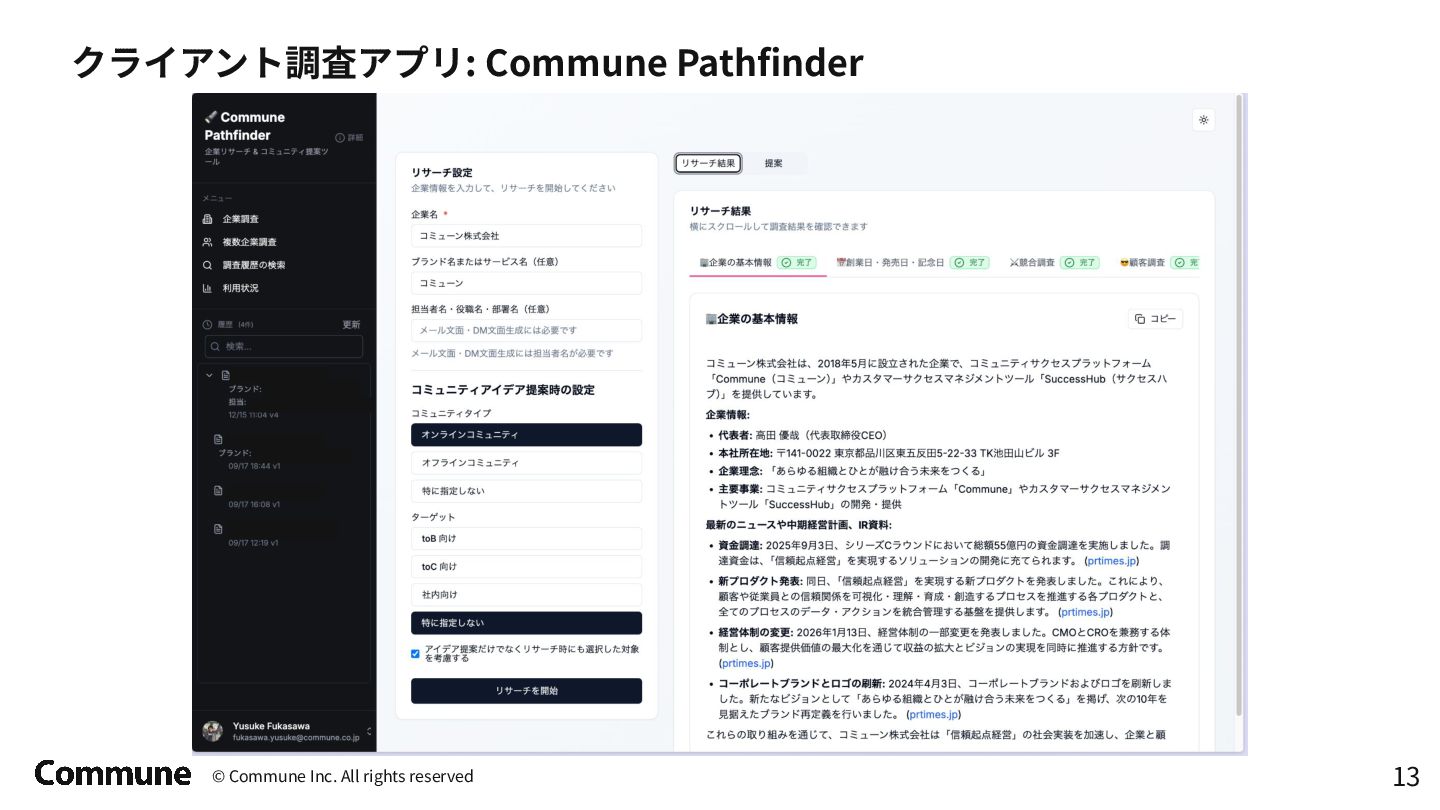Screen dimensions: 1440x810
Task: Open the prtimes.jp link in 資金調達 item
Action: pos(1111,561)
